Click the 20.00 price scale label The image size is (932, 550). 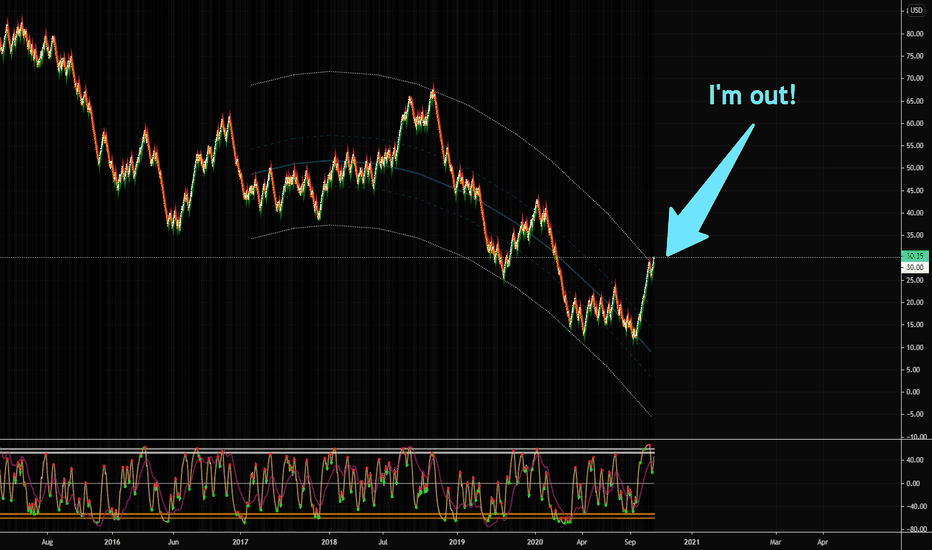tap(915, 302)
